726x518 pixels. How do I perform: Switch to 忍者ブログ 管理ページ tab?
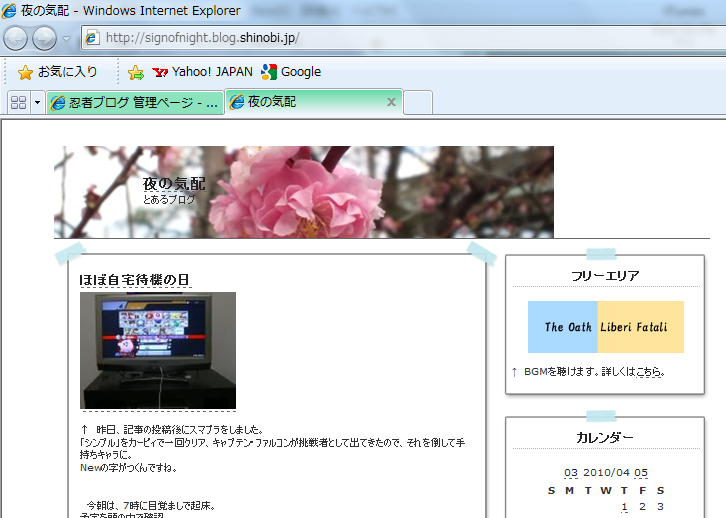[135, 102]
